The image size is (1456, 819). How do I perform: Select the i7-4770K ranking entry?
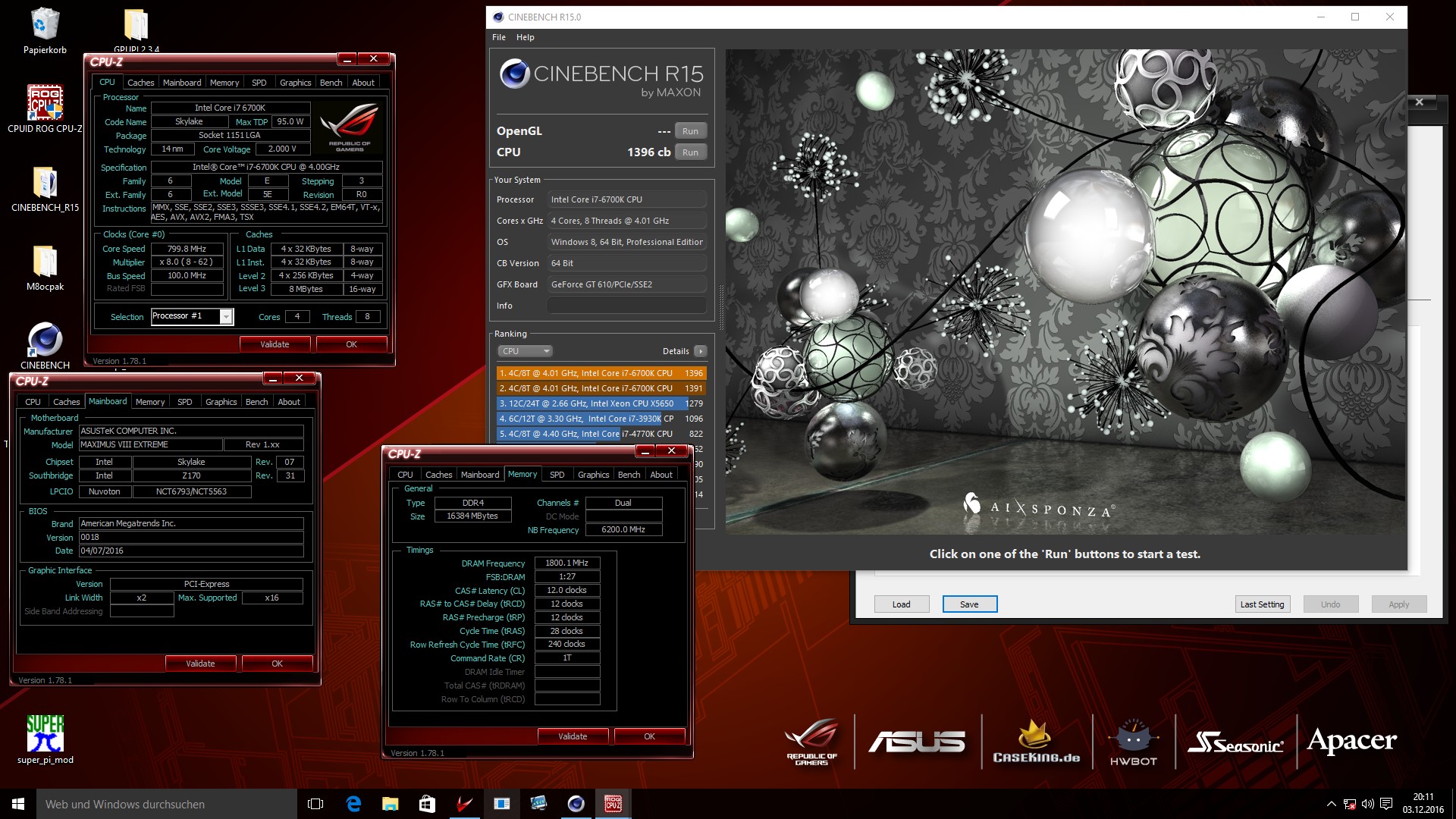pos(601,434)
